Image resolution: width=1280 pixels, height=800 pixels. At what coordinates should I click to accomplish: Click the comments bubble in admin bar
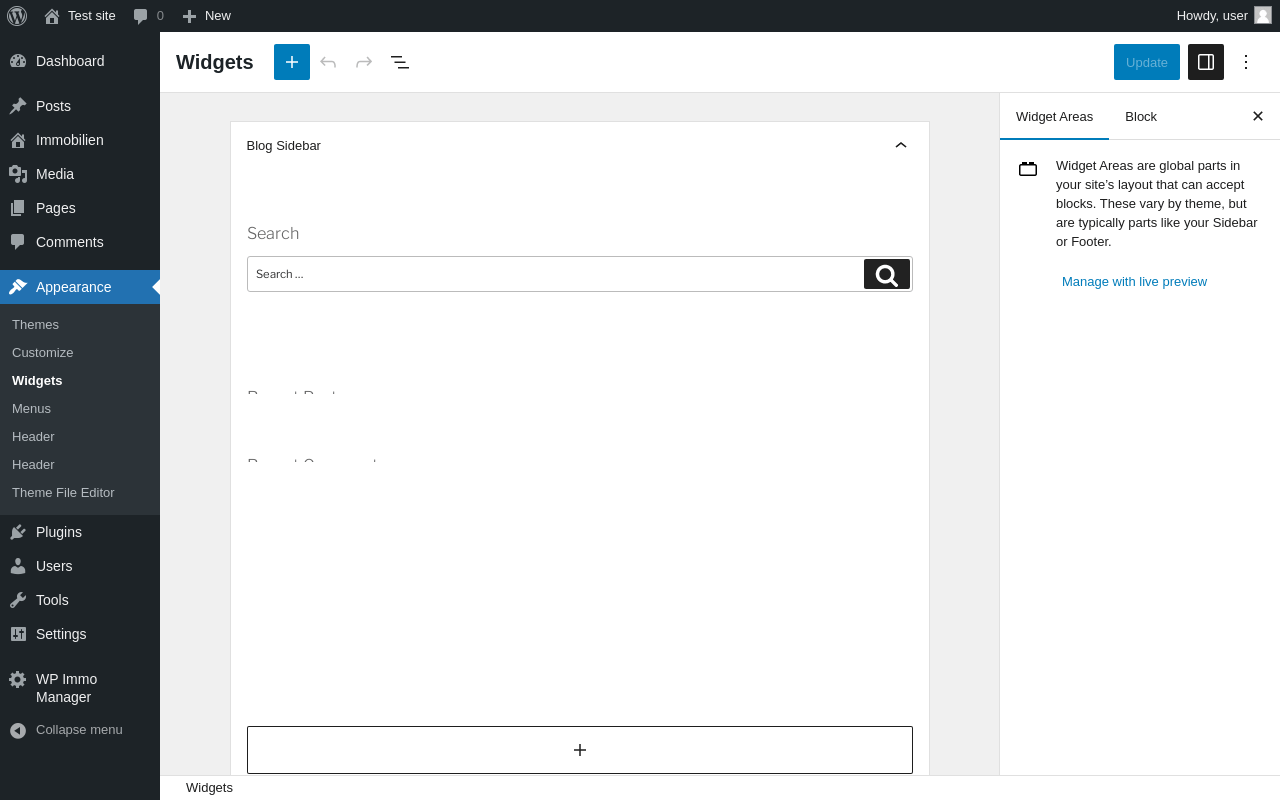pyautogui.click(x=148, y=16)
